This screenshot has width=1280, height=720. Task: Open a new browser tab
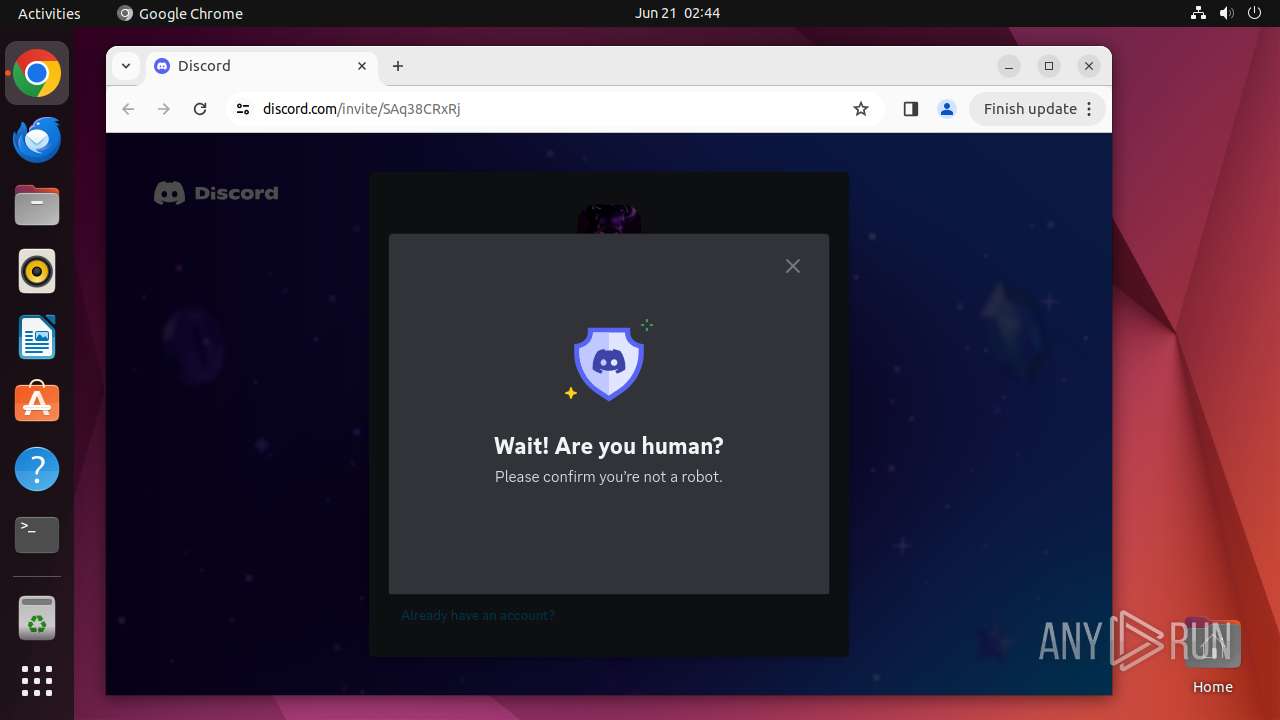click(398, 66)
